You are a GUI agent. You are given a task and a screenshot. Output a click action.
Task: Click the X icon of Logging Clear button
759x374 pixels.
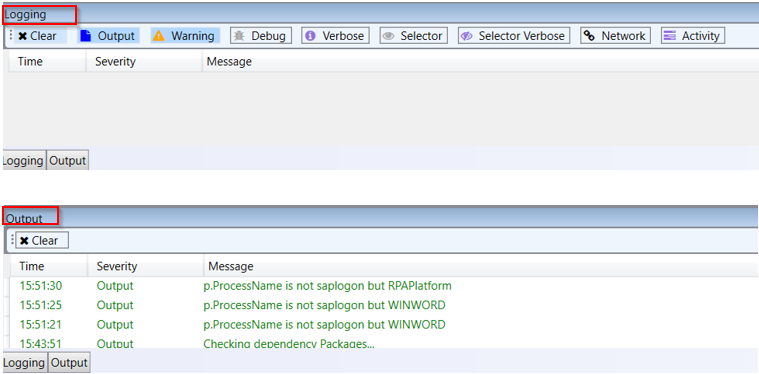(22, 36)
